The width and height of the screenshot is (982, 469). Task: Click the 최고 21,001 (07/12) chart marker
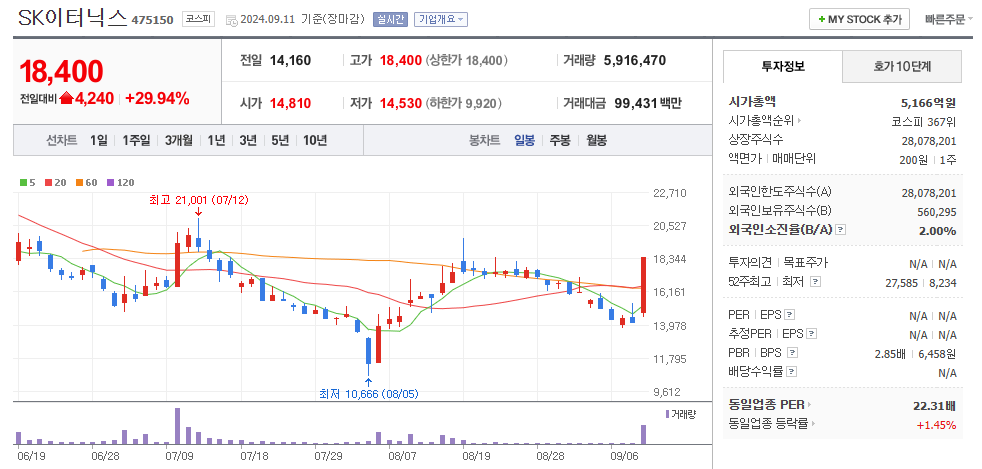(199, 200)
